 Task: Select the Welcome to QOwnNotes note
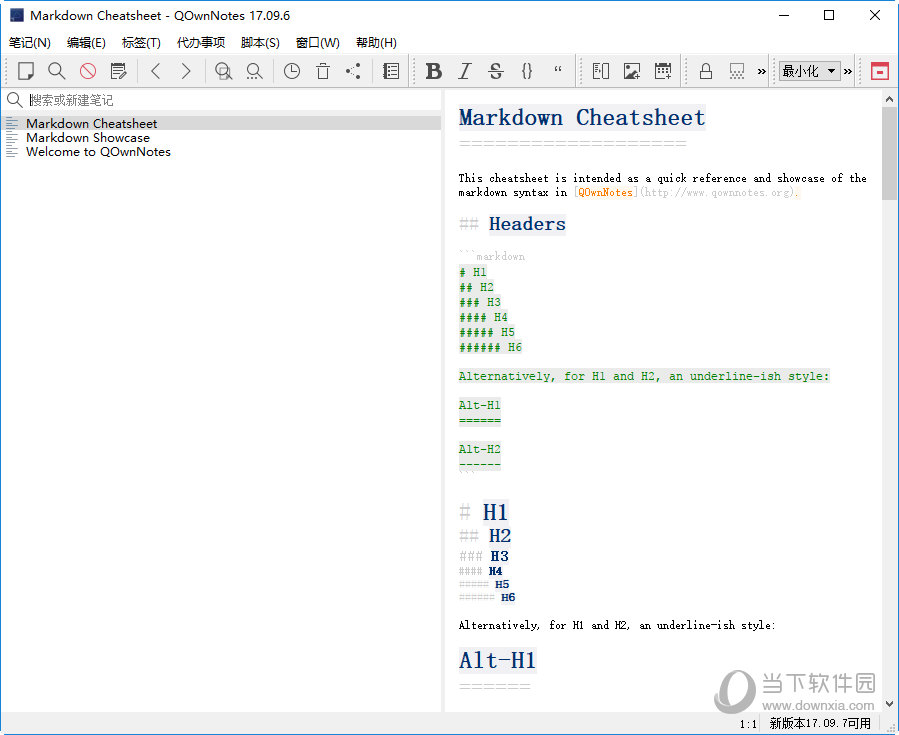(x=222, y=152)
